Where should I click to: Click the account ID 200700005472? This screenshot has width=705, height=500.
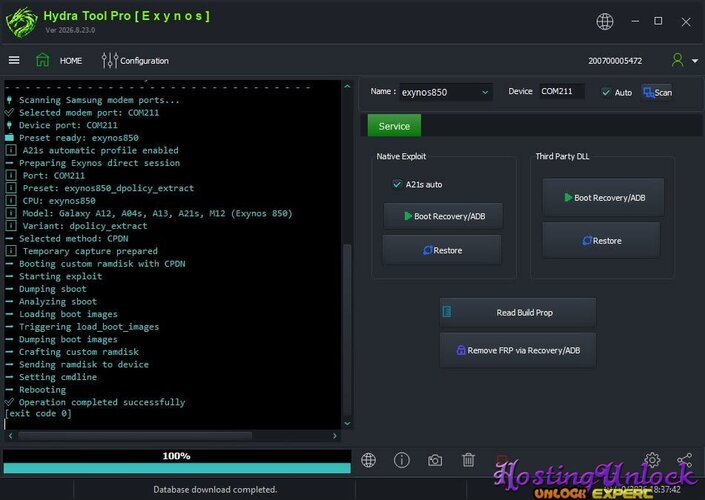click(615, 61)
